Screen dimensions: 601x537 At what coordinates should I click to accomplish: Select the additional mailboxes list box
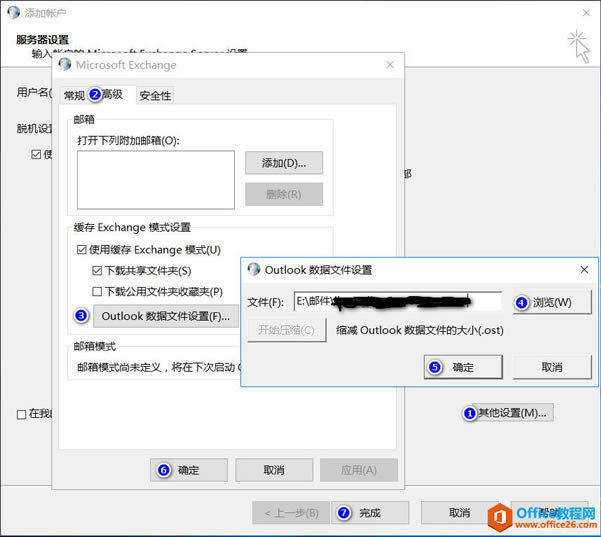[x=156, y=180]
